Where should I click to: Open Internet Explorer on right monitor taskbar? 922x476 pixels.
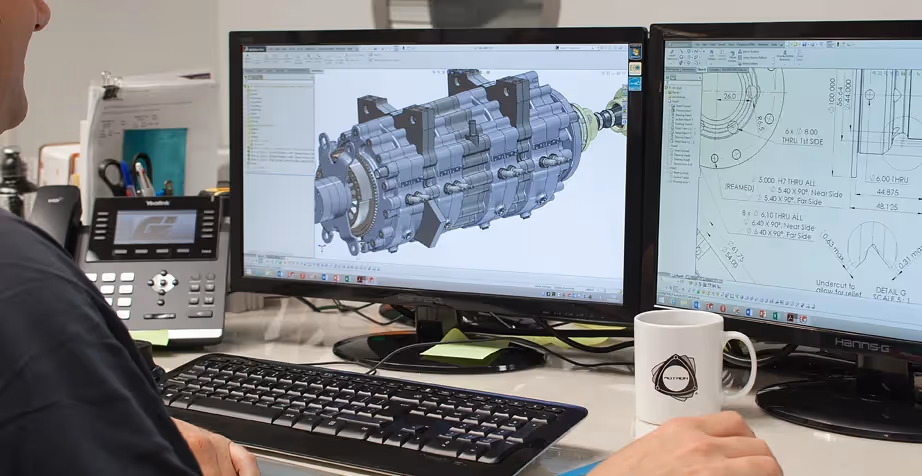tap(673, 301)
